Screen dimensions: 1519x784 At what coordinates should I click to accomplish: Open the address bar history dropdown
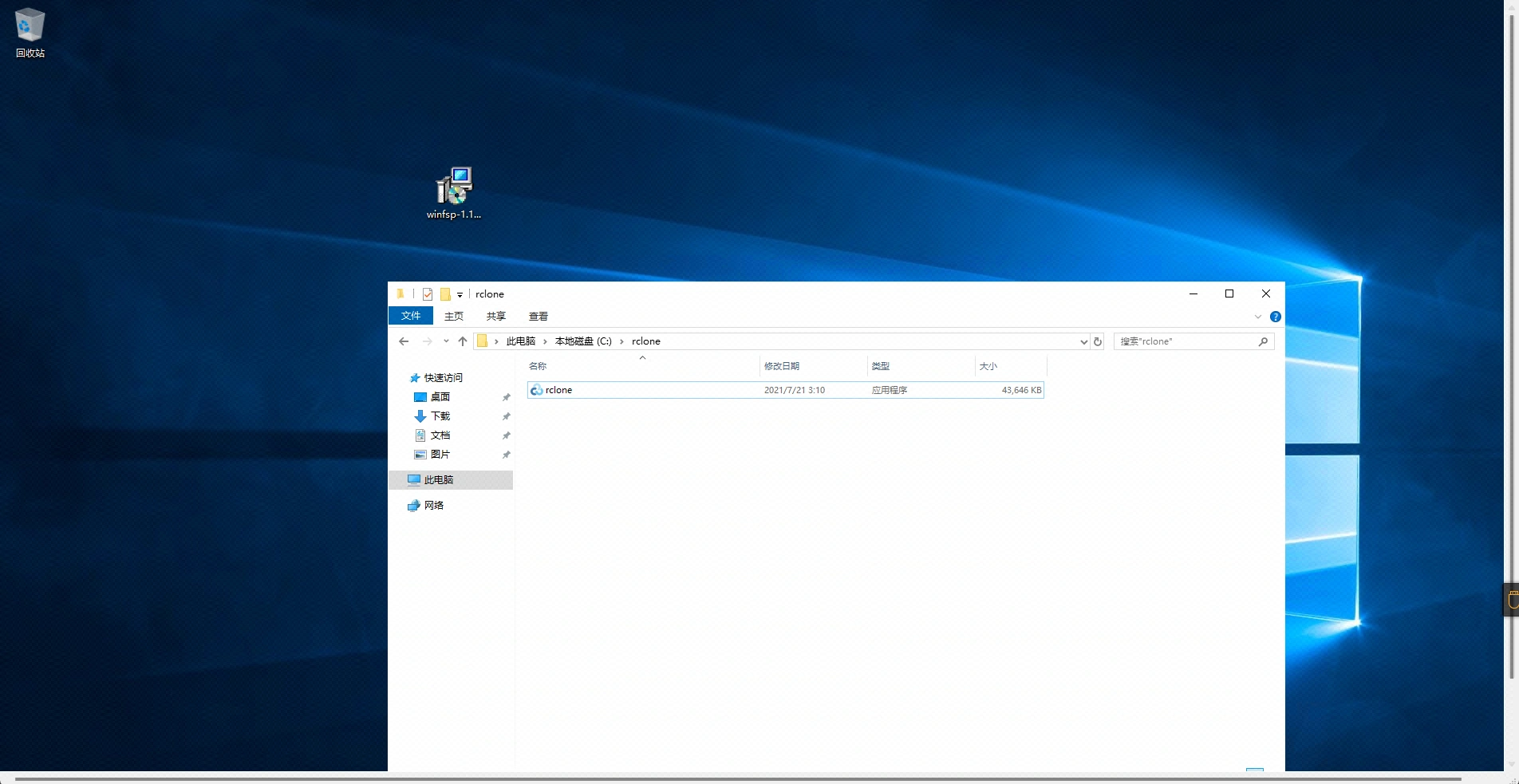click(1083, 341)
